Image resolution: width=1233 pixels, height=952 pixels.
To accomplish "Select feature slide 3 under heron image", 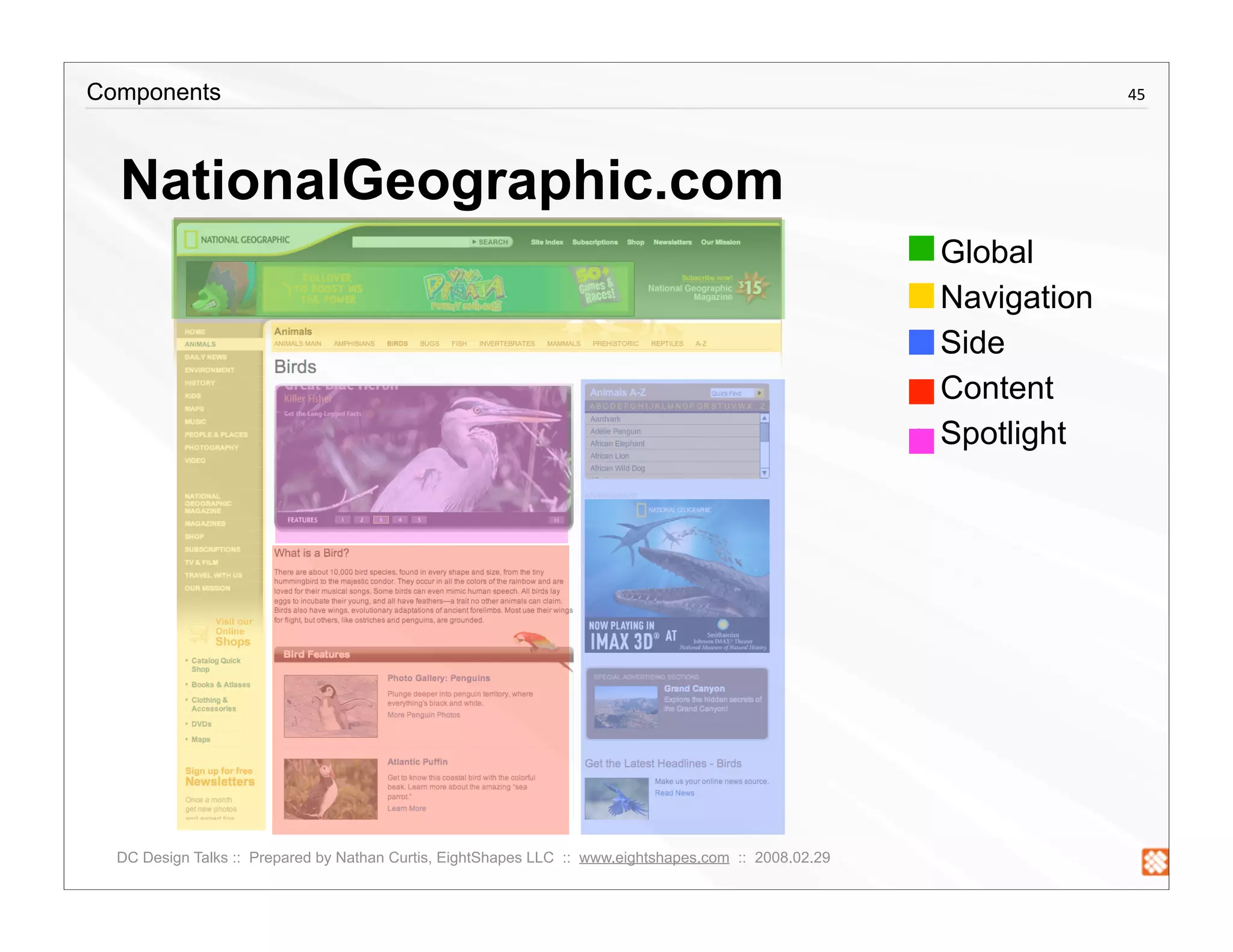I will (x=380, y=520).
